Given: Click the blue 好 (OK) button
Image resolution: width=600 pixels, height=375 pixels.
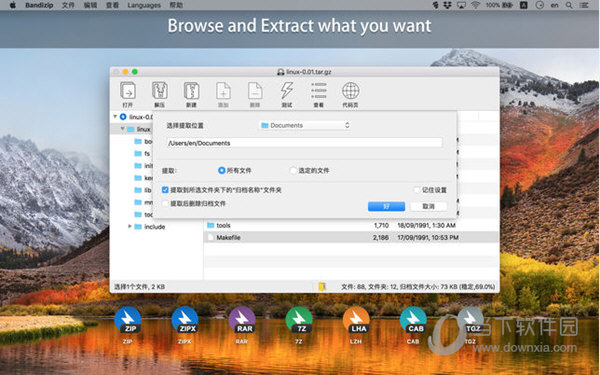Looking at the screenshot, I should [x=386, y=206].
